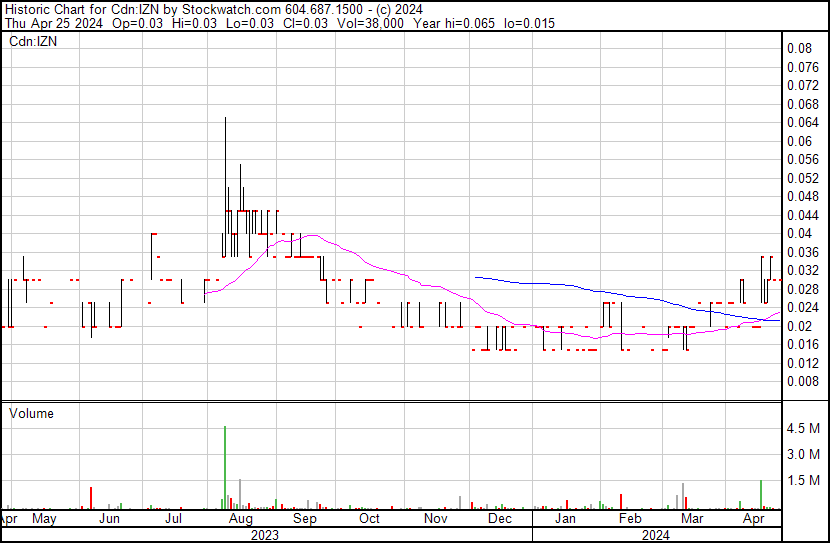830x543 pixels.
Task: Click the 0.008 price axis label
Action: (x=802, y=381)
